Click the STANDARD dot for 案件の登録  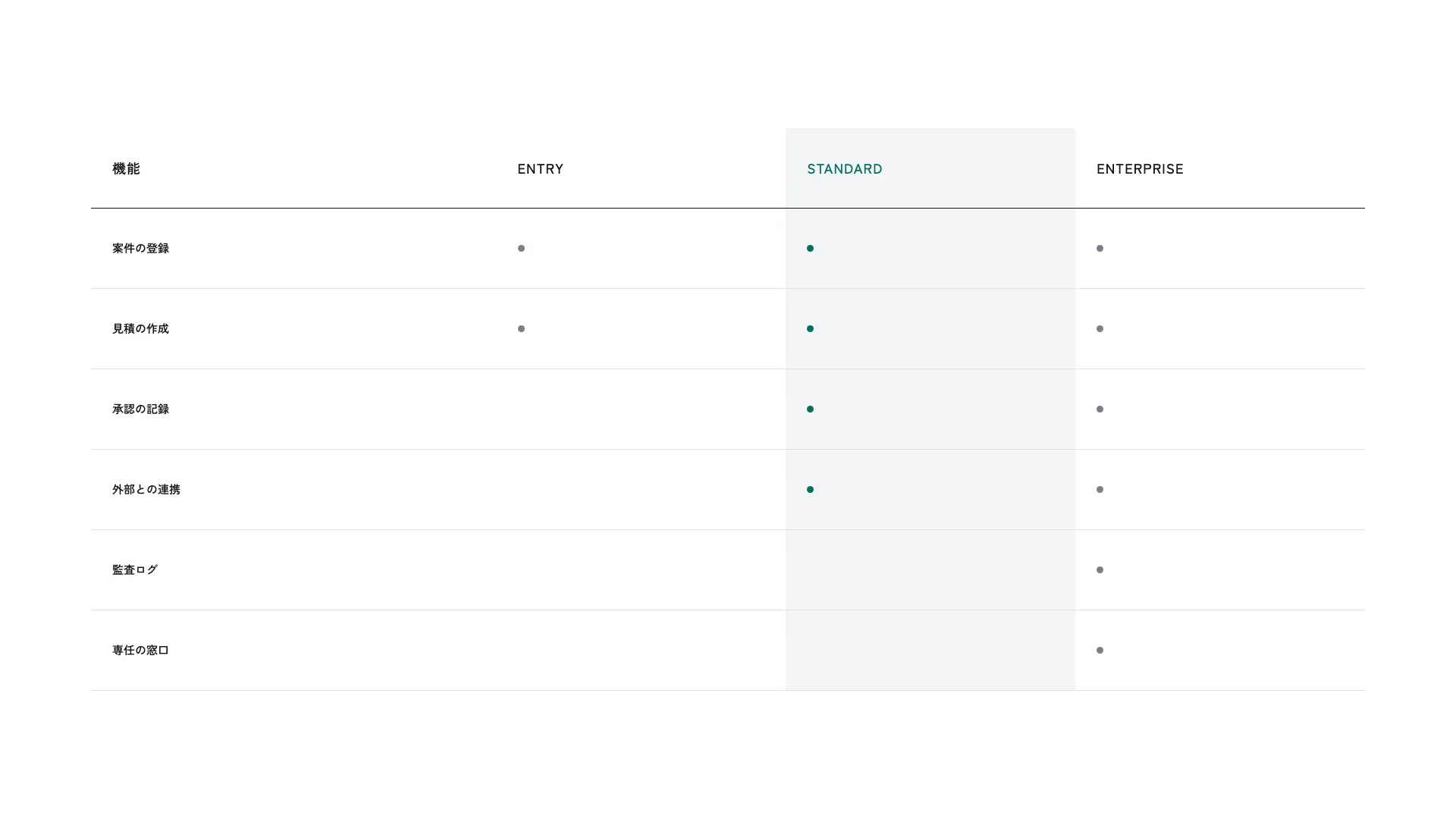(x=810, y=248)
